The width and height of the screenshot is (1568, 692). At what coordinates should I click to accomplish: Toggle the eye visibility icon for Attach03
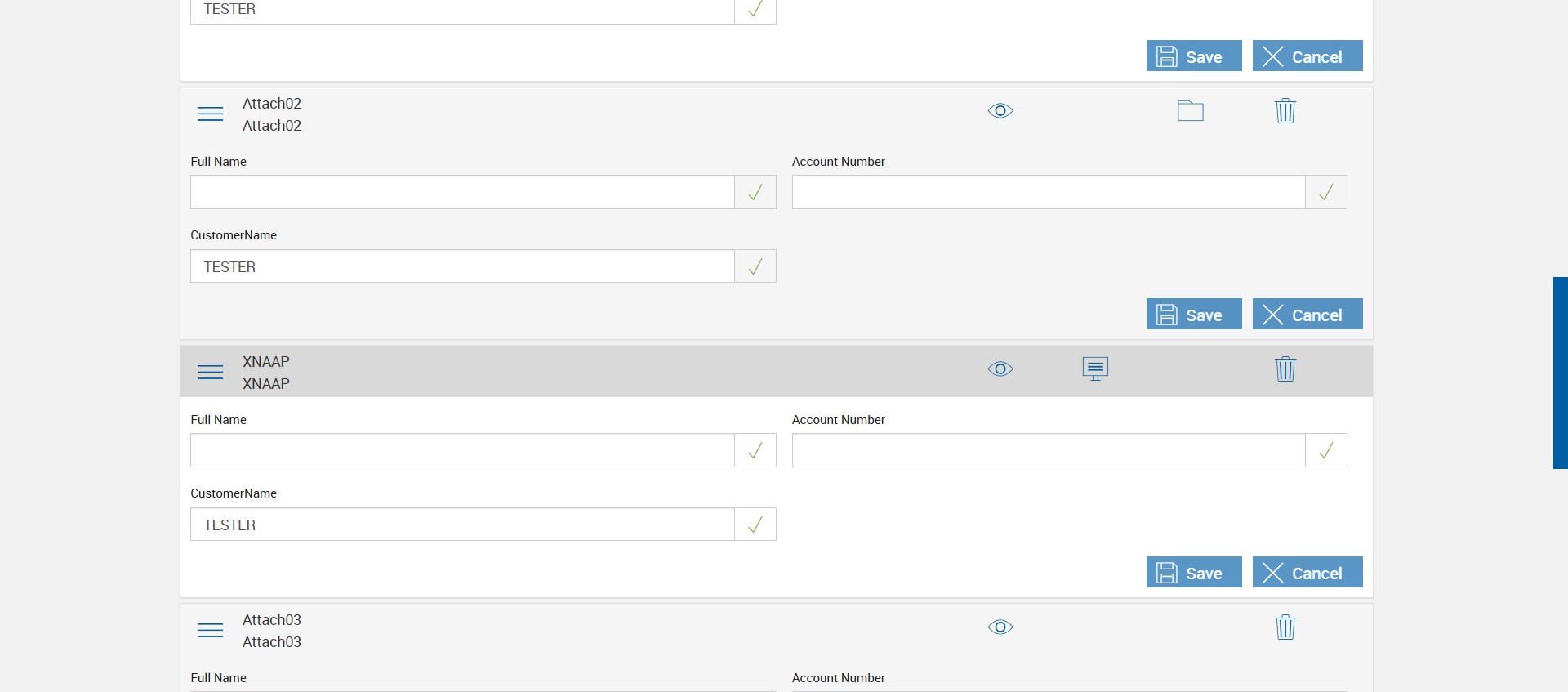[1000, 627]
